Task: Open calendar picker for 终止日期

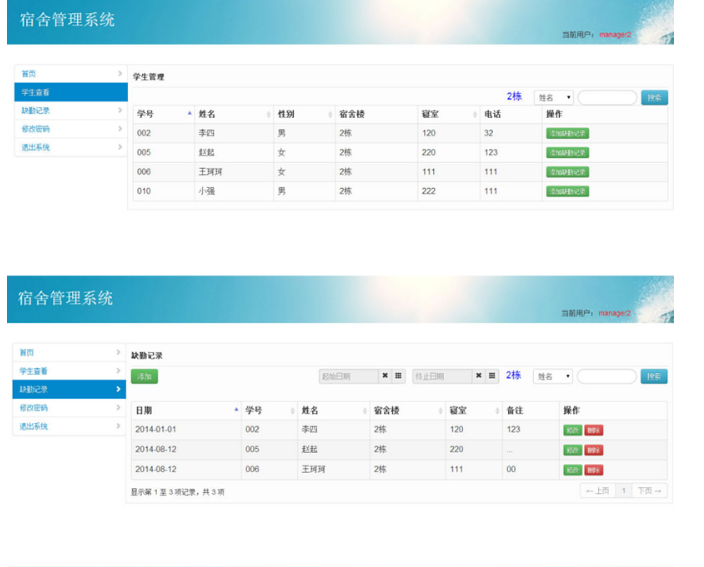Action: tap(492, 376)
